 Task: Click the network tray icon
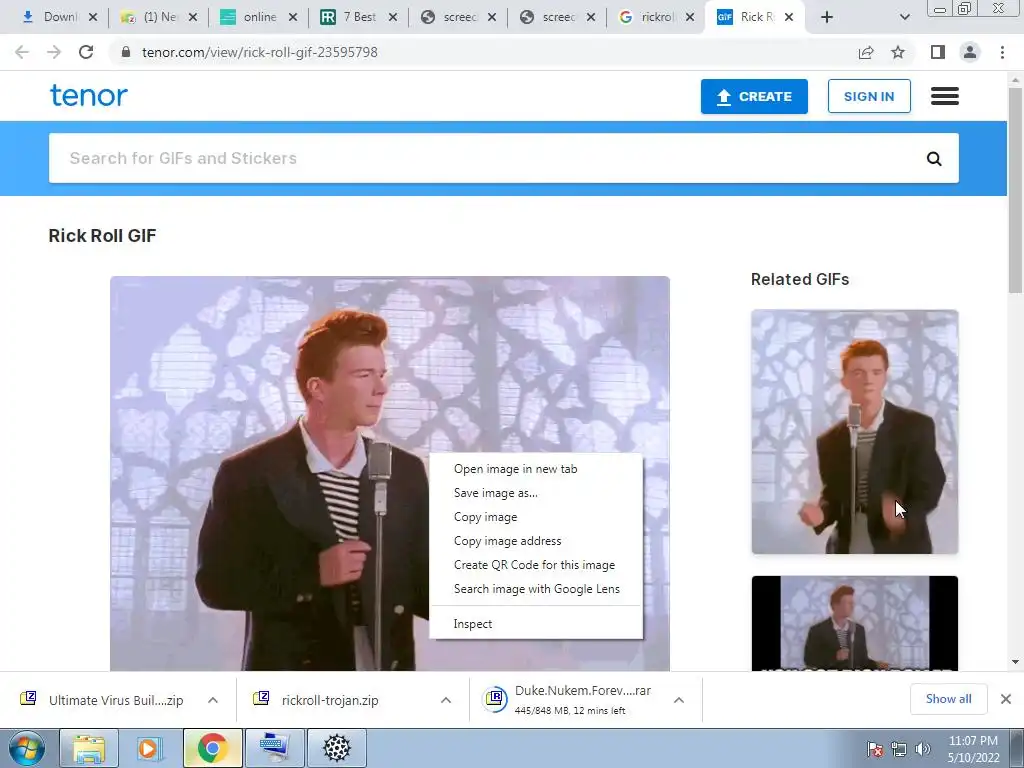coord(899,750)
